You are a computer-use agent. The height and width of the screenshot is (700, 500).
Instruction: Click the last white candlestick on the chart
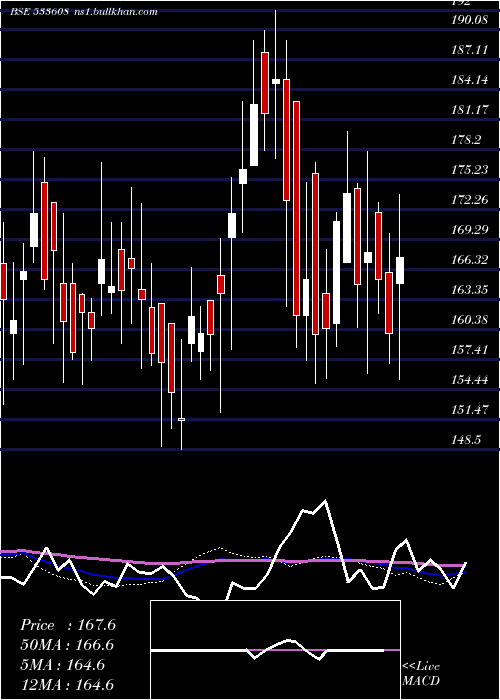coord(400,271)
